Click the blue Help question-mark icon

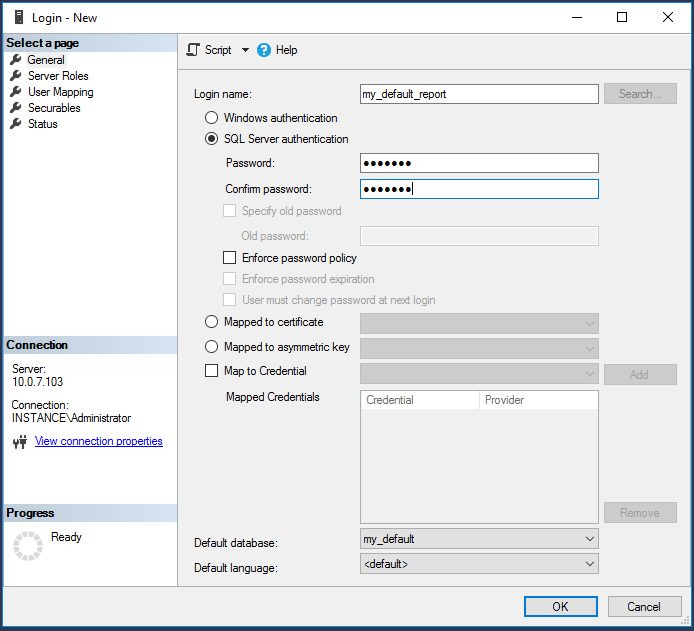pyautogui.click(x=264, y=50)
